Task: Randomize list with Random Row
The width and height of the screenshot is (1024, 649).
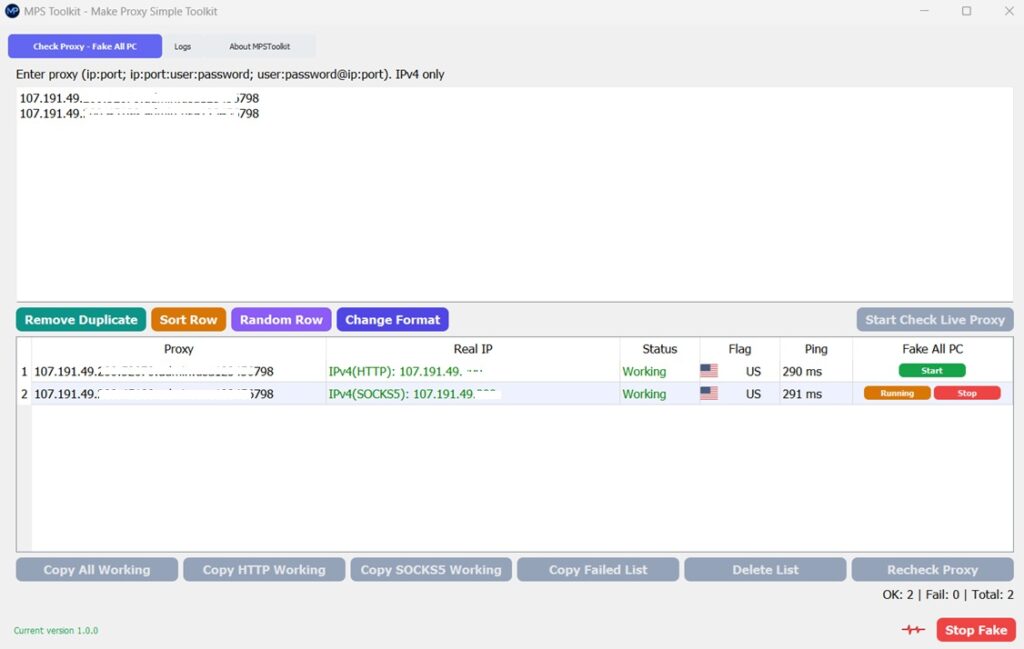Action: [x=281, y=319]
